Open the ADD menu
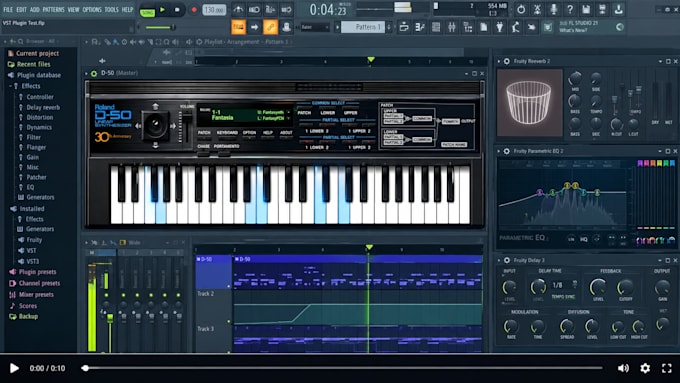 (35, 10)
